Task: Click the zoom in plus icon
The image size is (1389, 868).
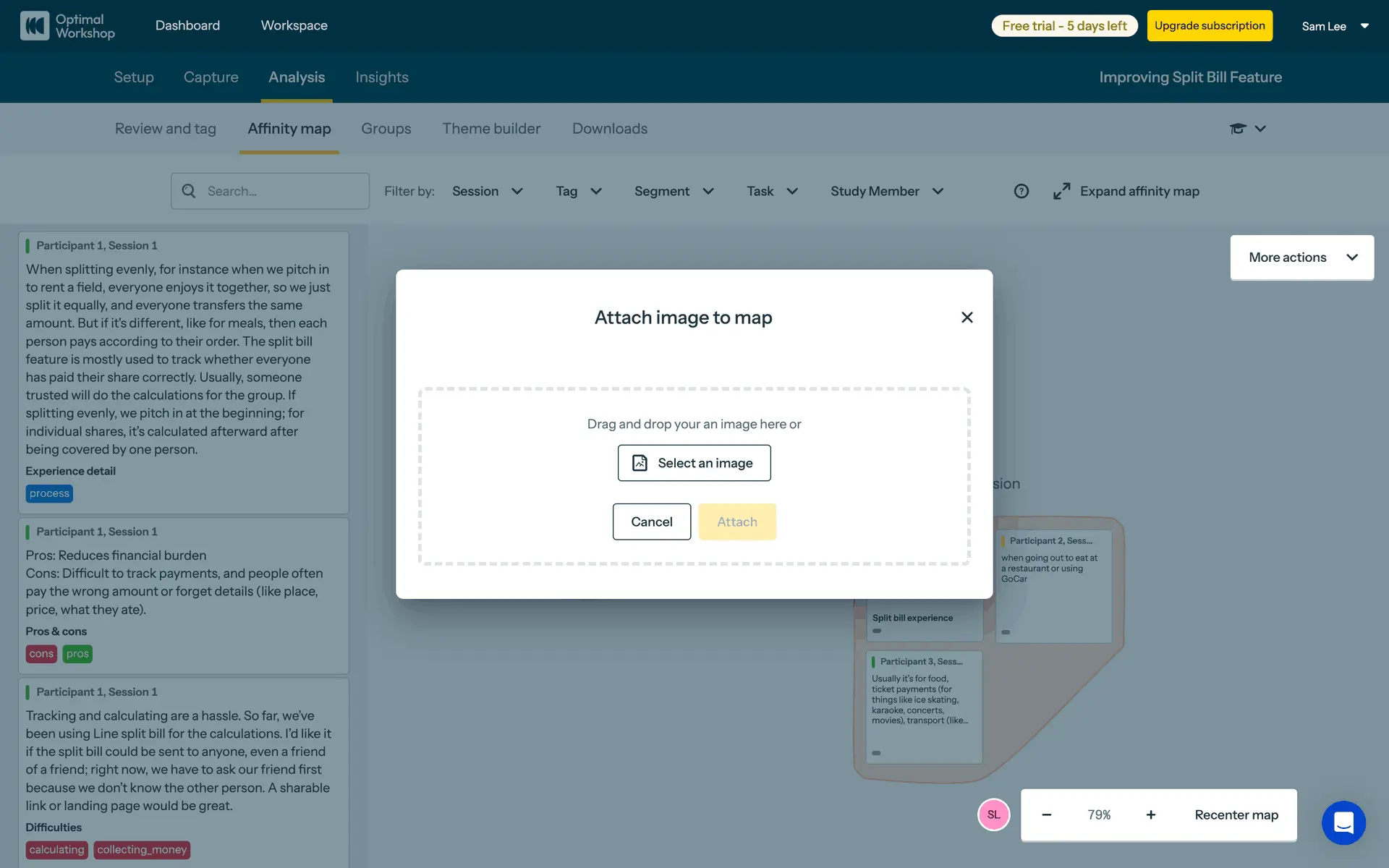Action: click(x=1150, y=815)
